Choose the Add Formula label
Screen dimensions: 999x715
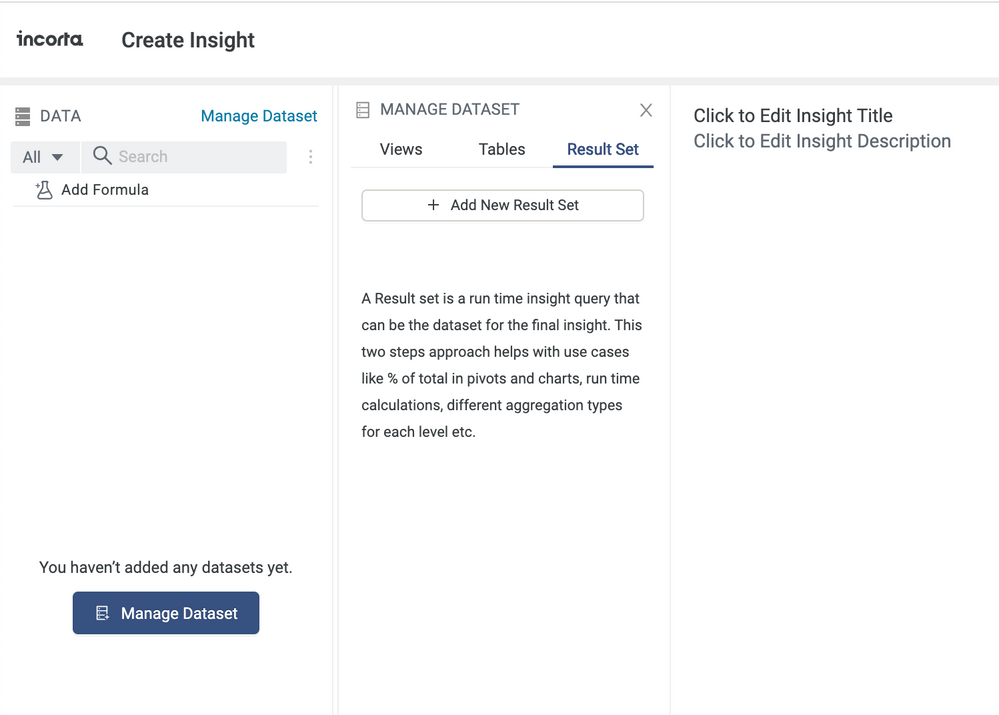tap(105, 190)
